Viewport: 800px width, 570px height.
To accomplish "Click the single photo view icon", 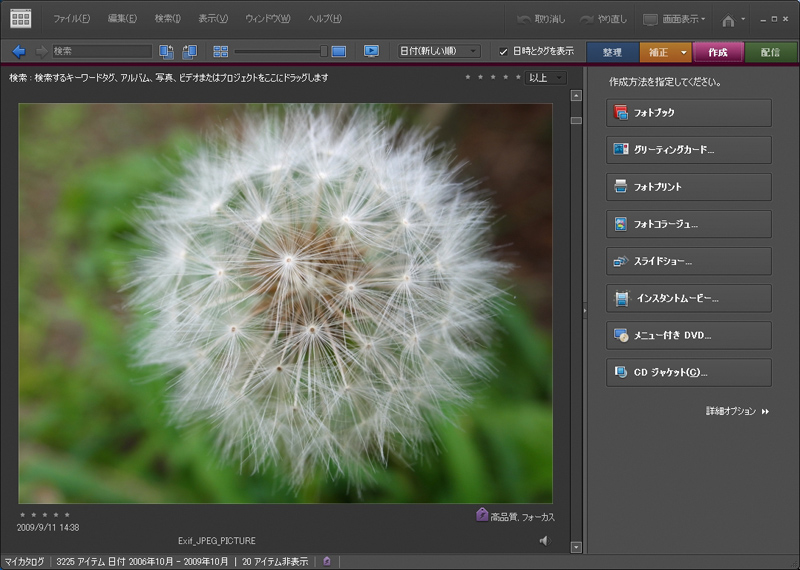I will (339, 51).
